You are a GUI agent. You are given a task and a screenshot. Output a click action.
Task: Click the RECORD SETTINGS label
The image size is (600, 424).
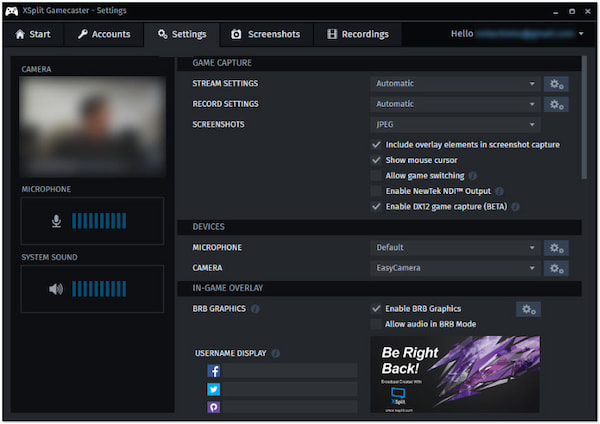225,104
